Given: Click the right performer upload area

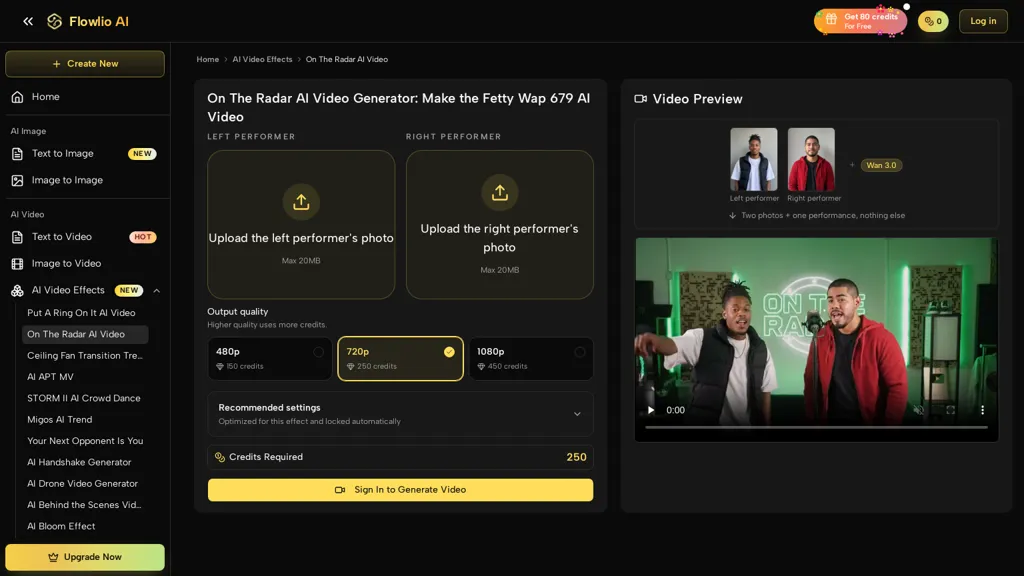Looking at the screenshot, I should (500, 225).
